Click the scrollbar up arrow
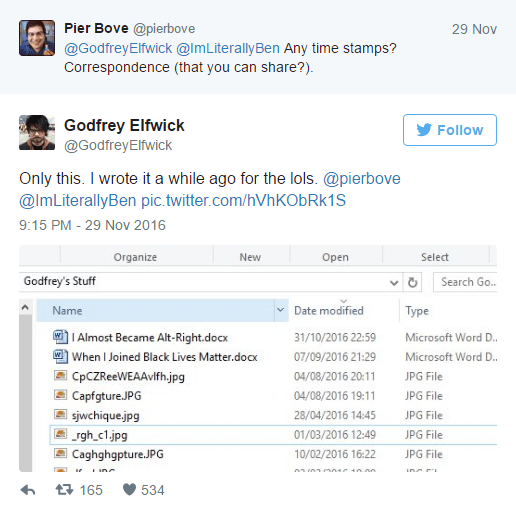The image size is (516, 514). tap(25, 307)
